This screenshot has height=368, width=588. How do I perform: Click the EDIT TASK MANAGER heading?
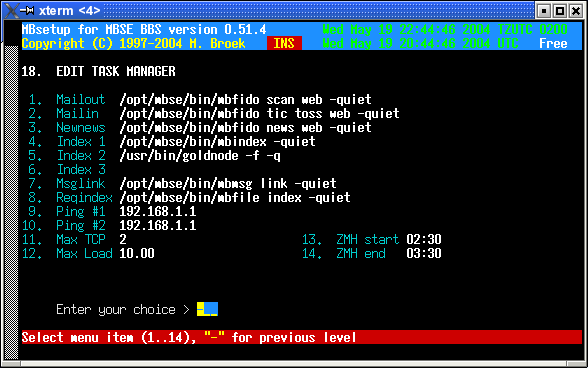point(116,71)
